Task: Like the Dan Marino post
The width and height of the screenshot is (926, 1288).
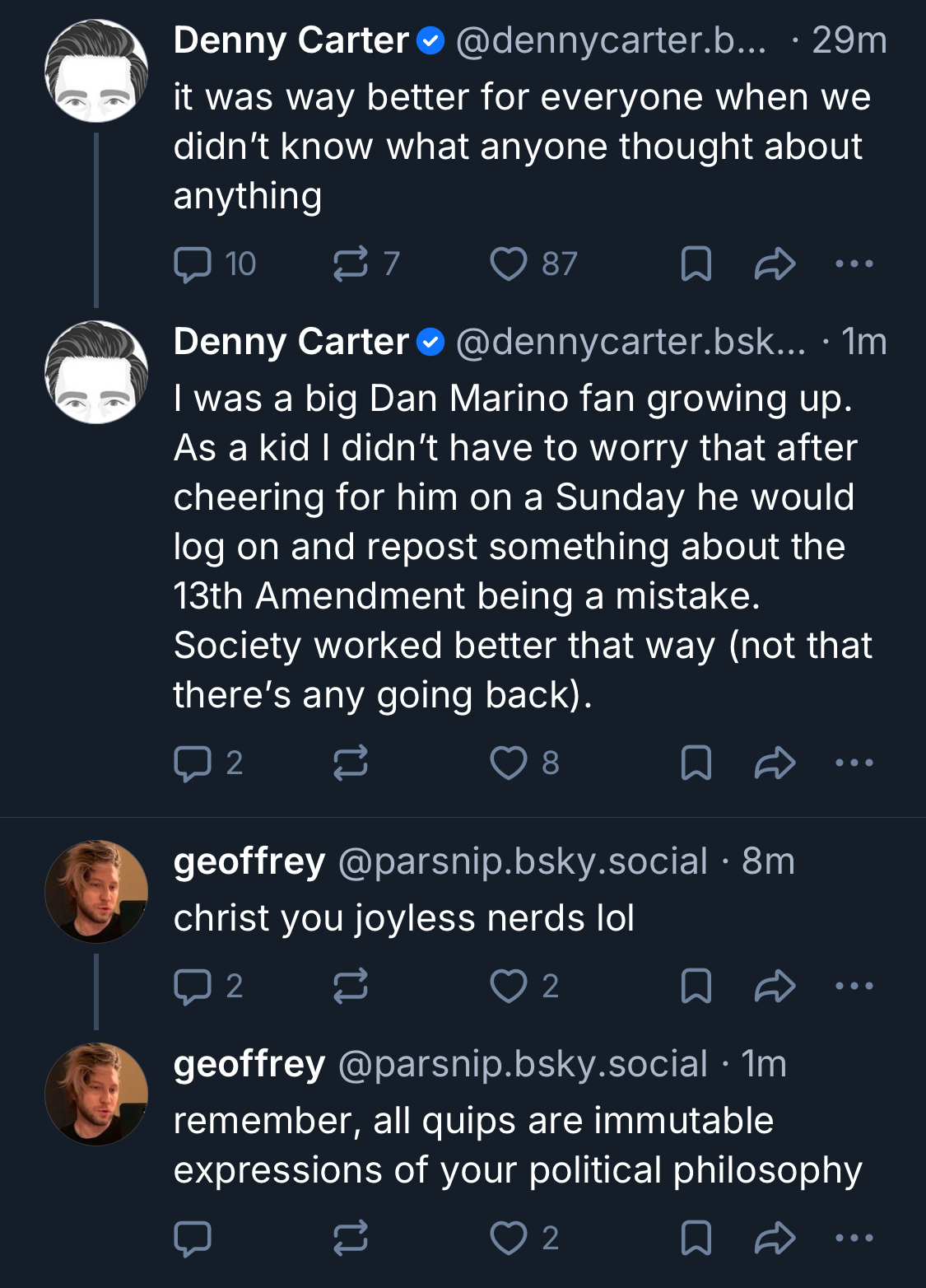Action: 509,763
